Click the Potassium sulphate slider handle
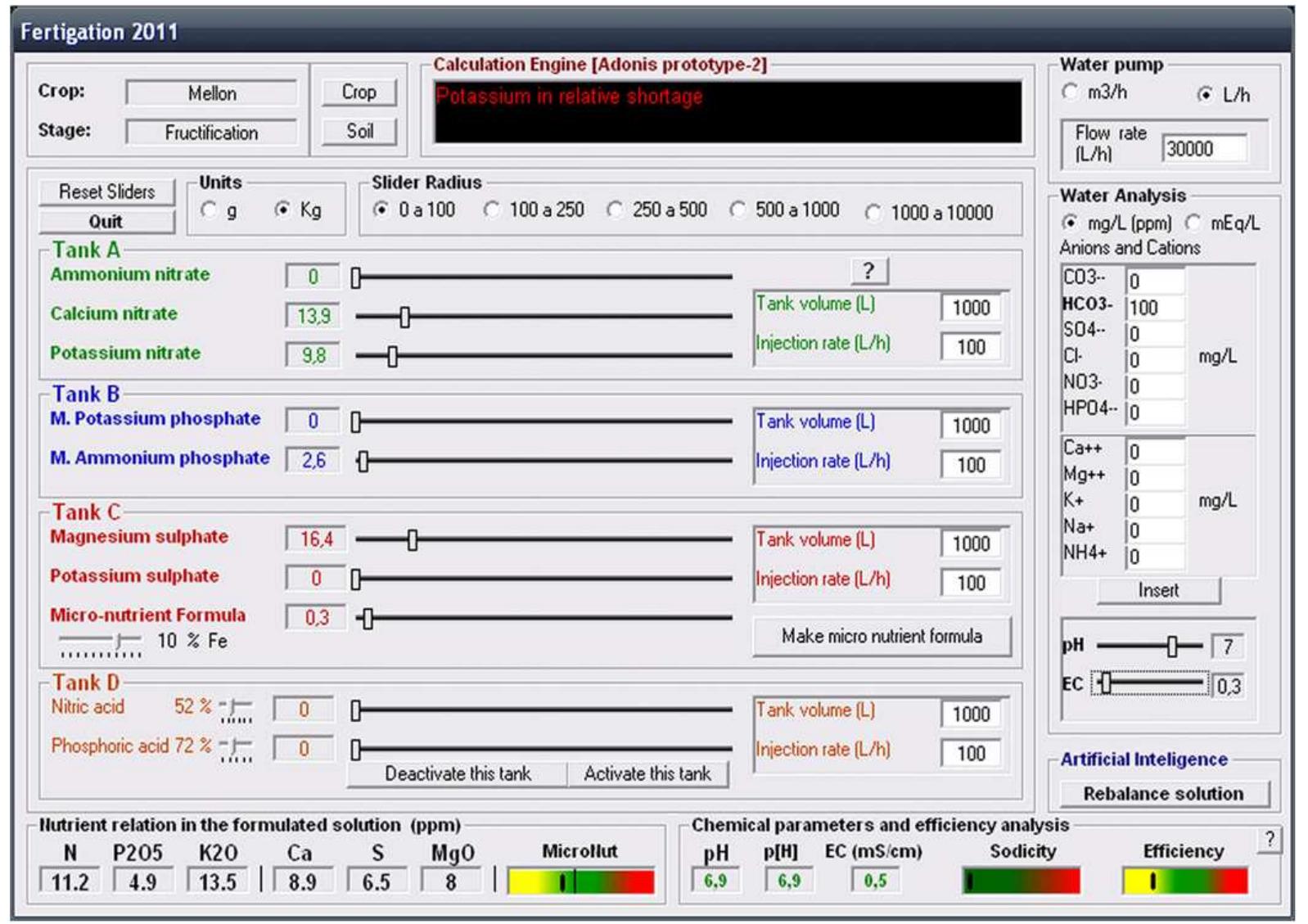This screenshot has height=924, width=1308. [356, 579]
